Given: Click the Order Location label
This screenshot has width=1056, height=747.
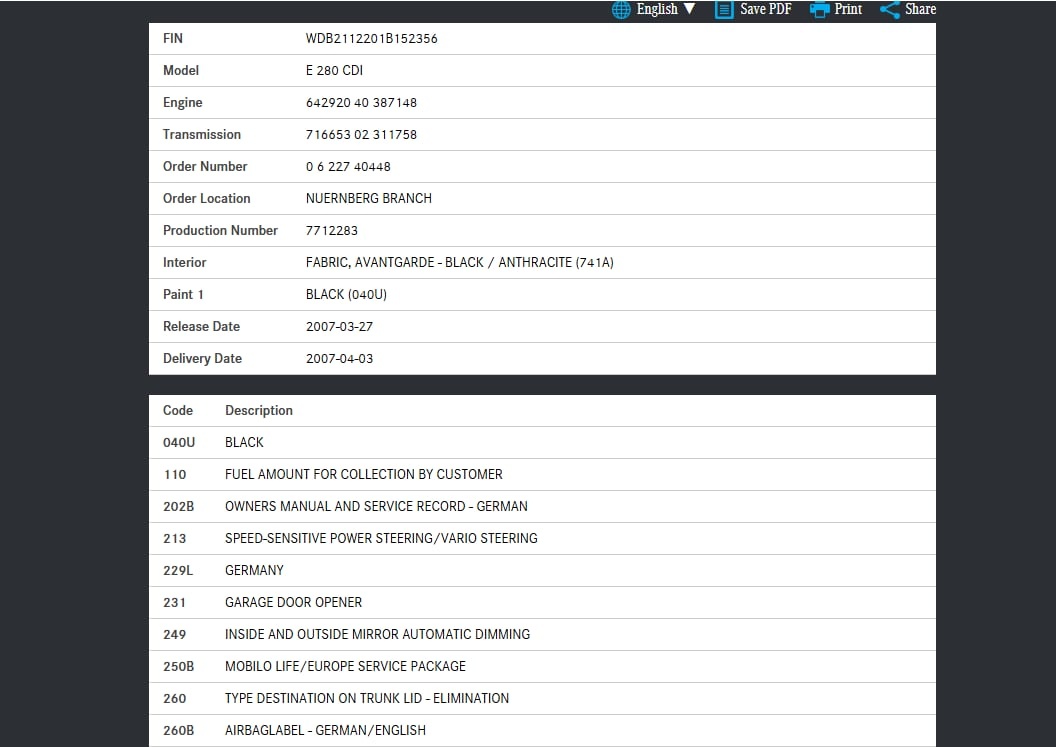Looking at the screenshot, I should click(206, 198).
